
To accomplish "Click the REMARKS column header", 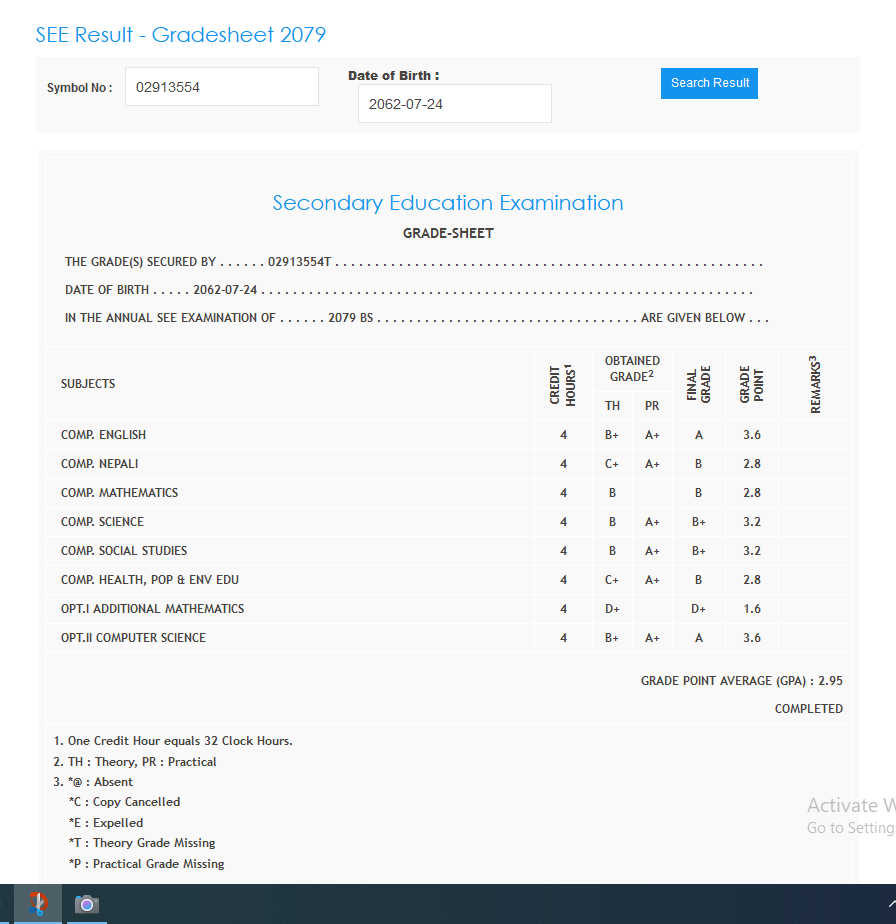I will coord(815,384).
